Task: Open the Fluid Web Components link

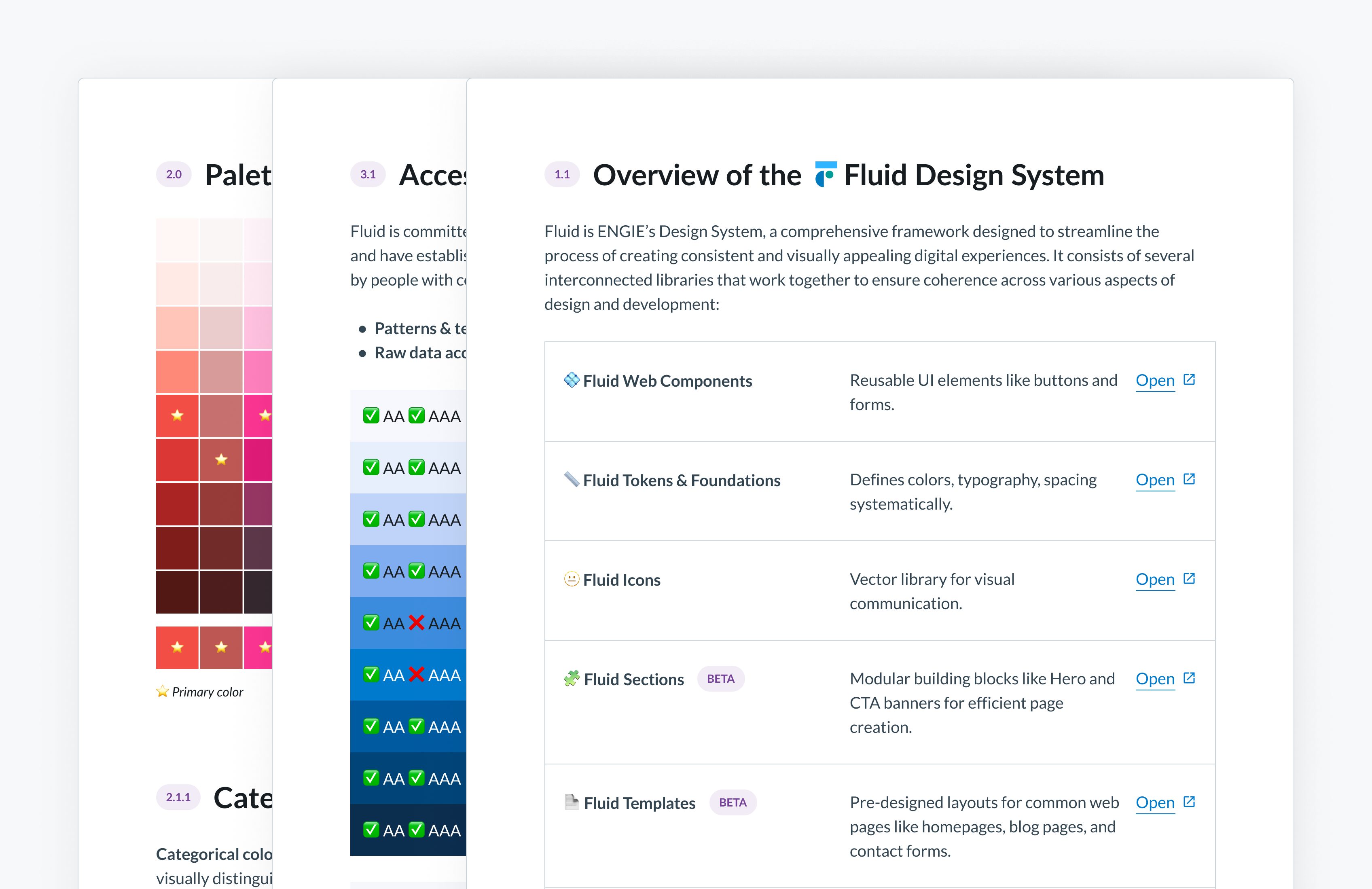Action: 1155,381
